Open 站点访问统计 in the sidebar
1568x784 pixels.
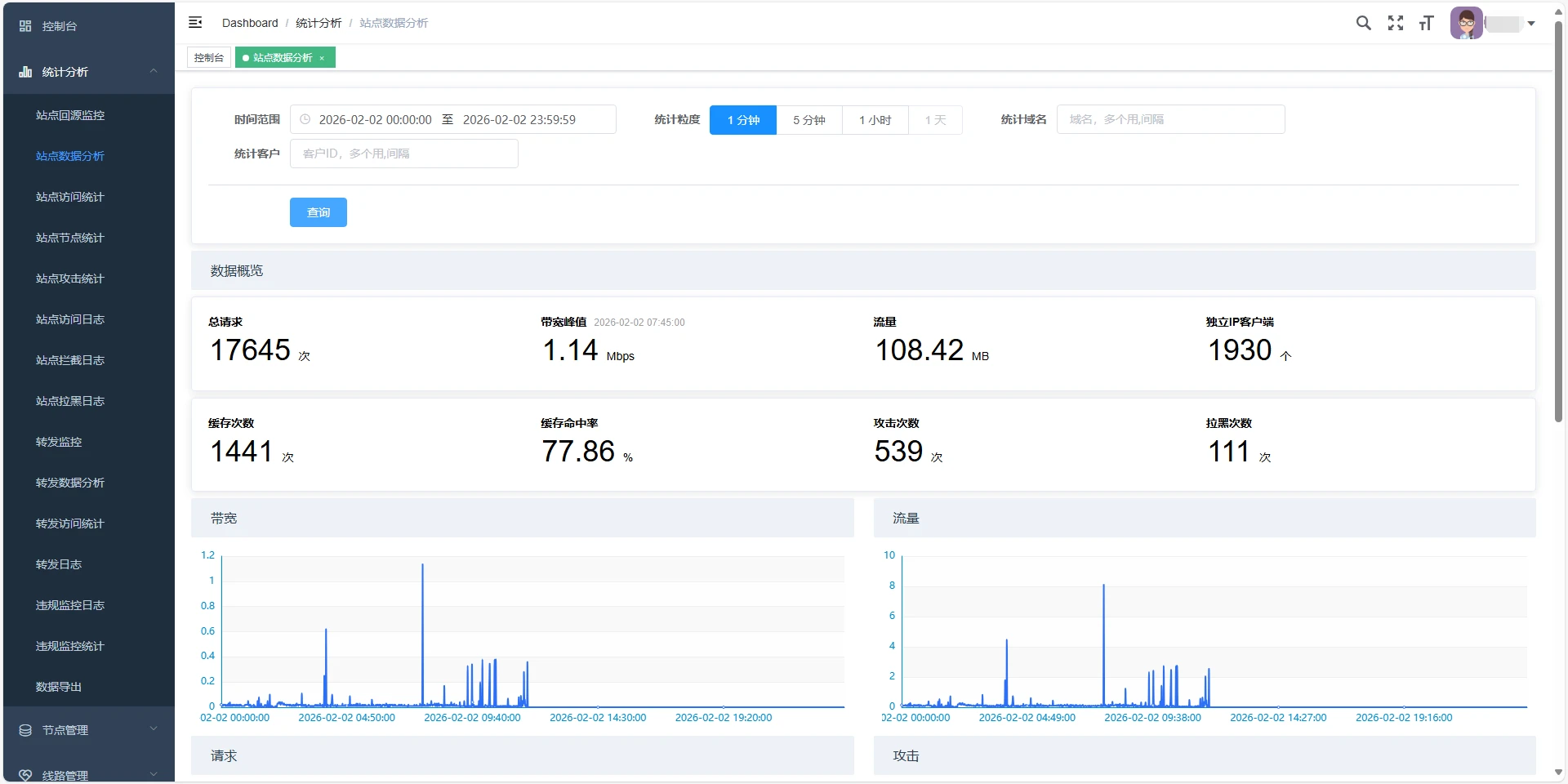coord(70,197)
